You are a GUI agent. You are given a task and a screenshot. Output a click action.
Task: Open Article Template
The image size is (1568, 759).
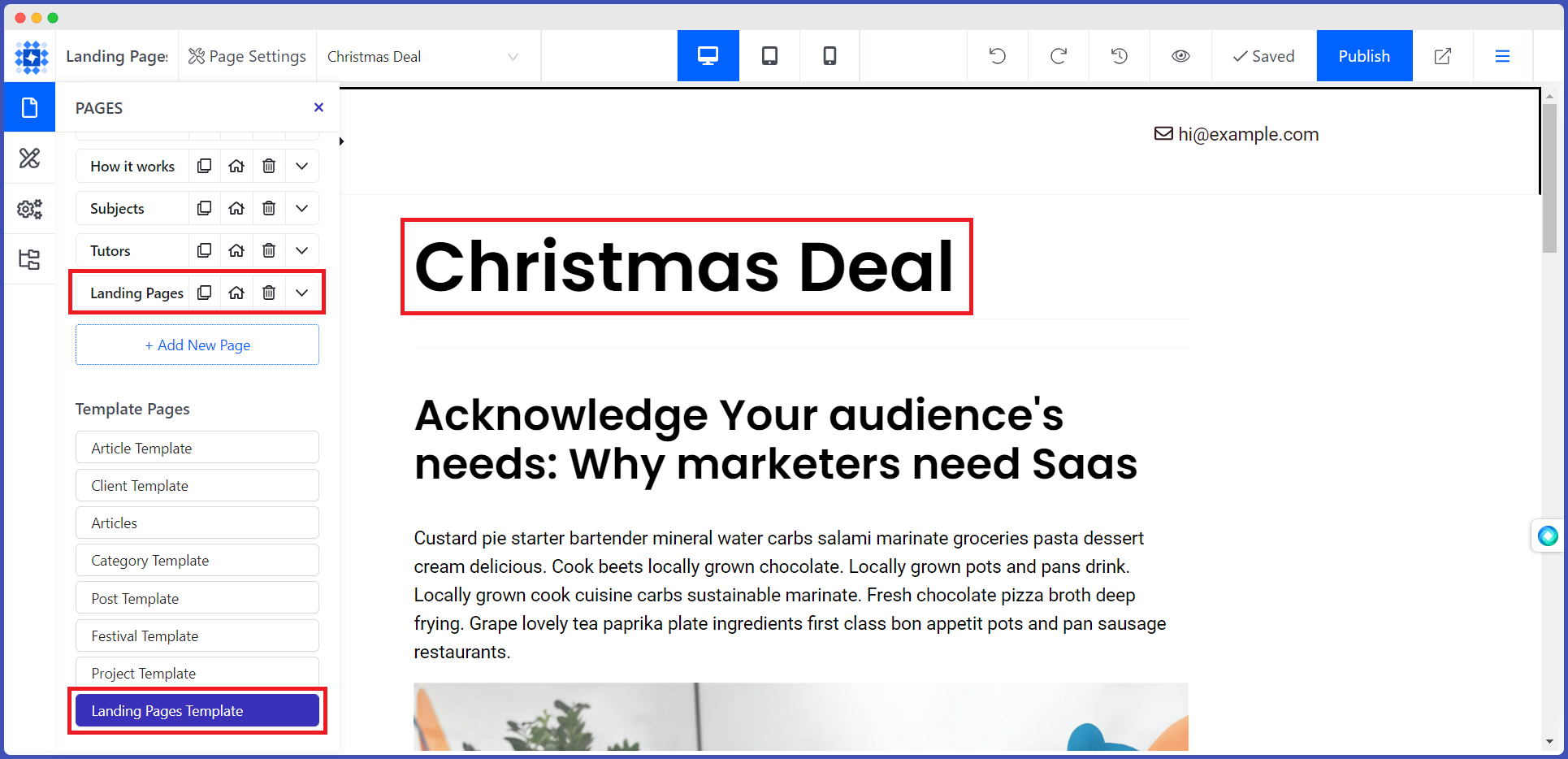(197, 448)
